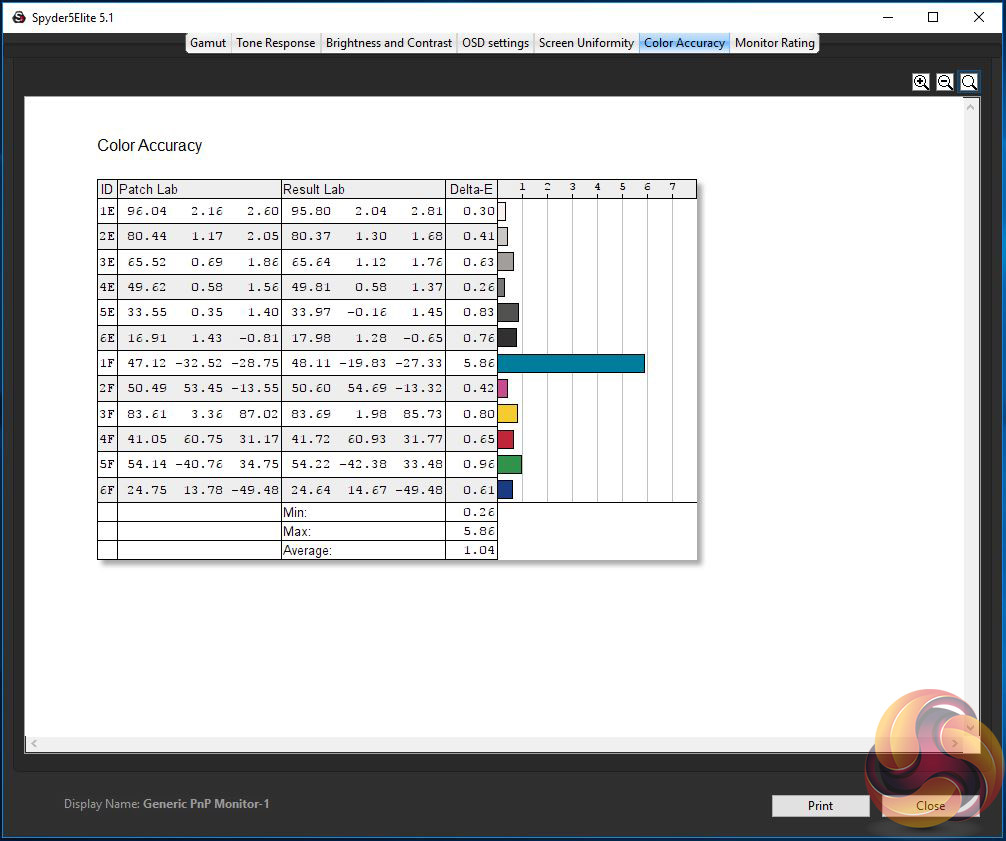
Task: Click the Max value 5.86
Action: [479, 531]
